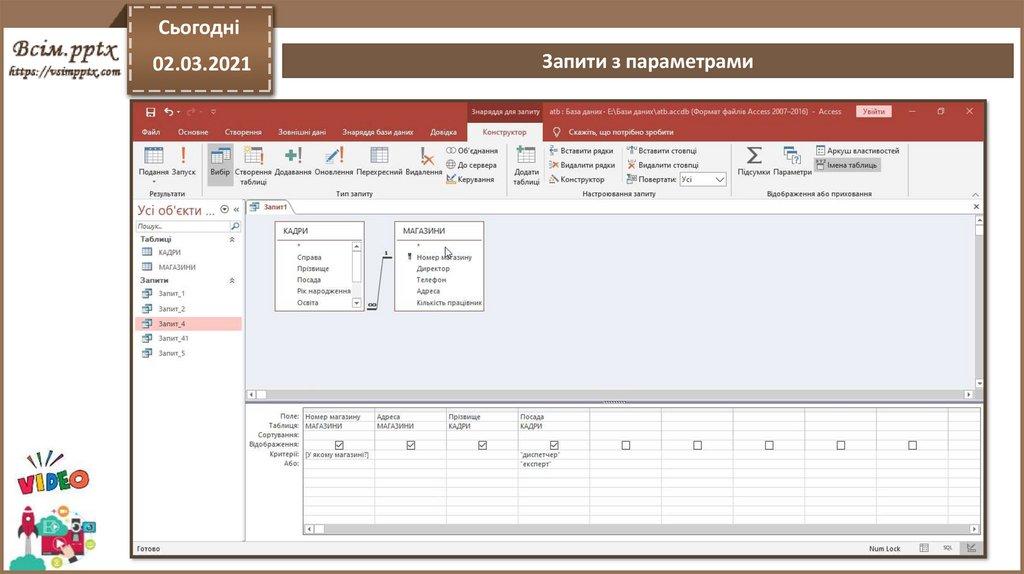Toggle display checkbox under Прізвище column
This screenshot has width=1024, height=574.
(483, 445)
